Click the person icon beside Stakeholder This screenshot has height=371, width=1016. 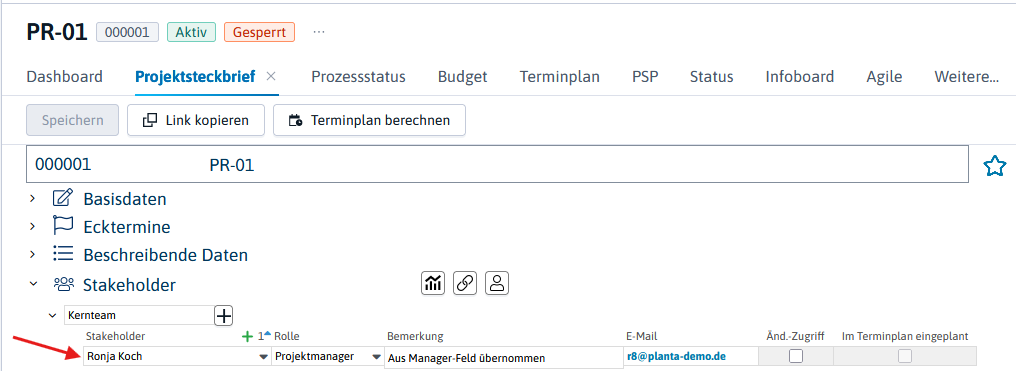[497, 283]
